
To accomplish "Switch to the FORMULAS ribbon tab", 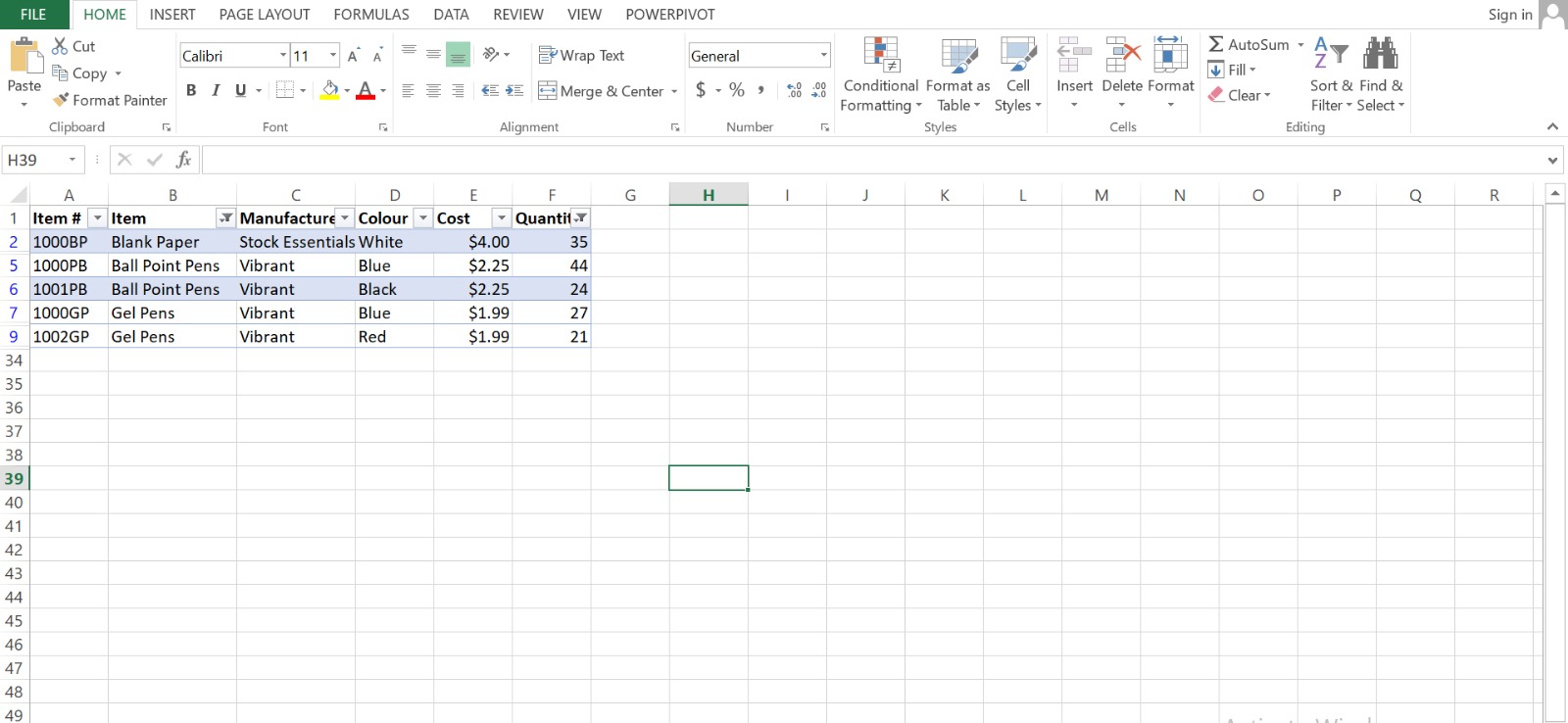I will point(371,15).
